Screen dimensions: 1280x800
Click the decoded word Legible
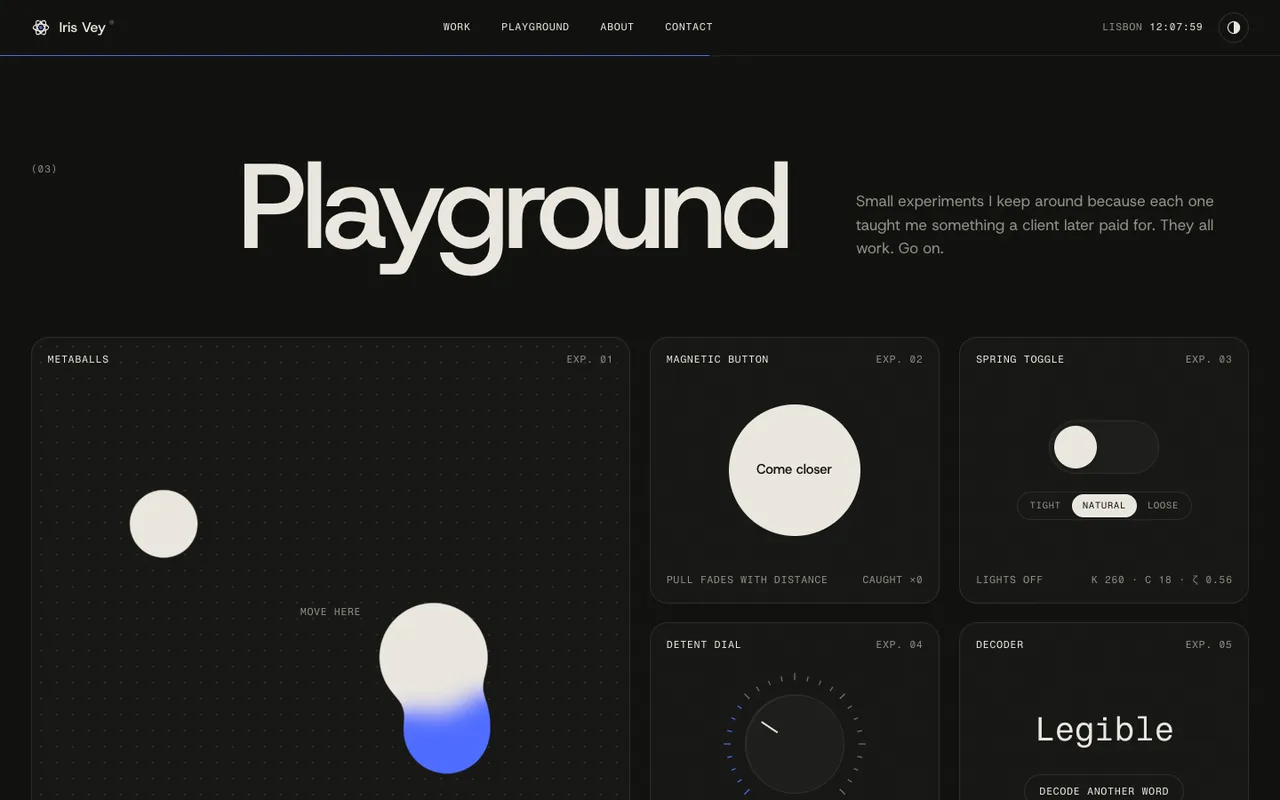(1104, 729)
